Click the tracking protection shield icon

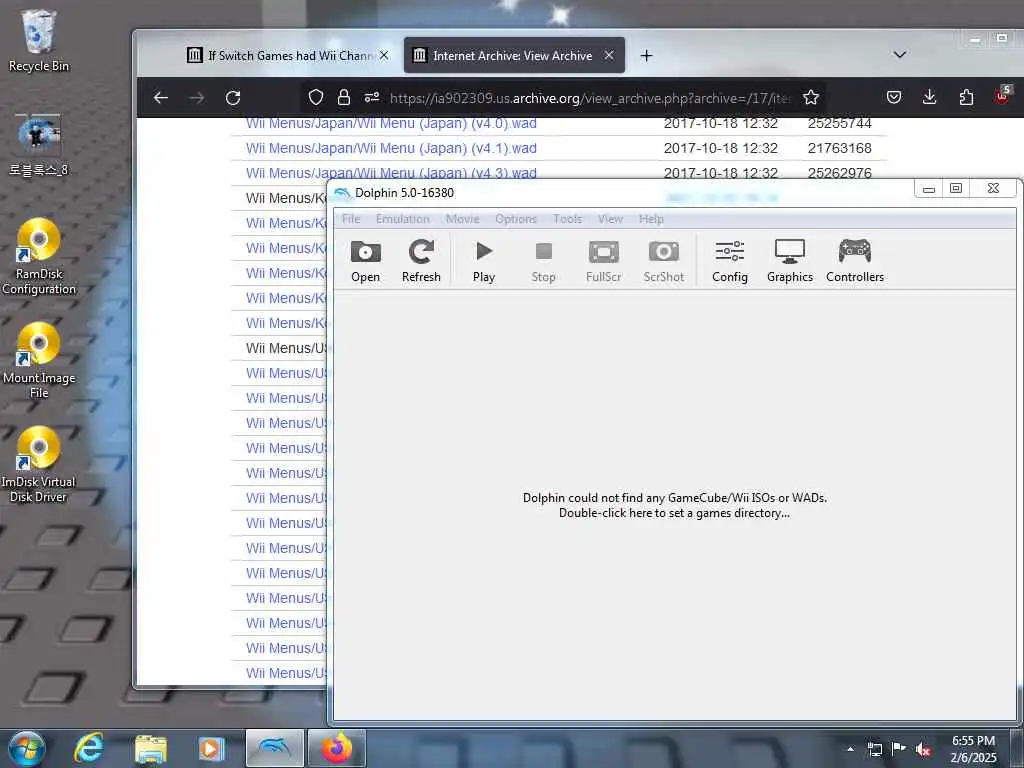pos(316,97)
